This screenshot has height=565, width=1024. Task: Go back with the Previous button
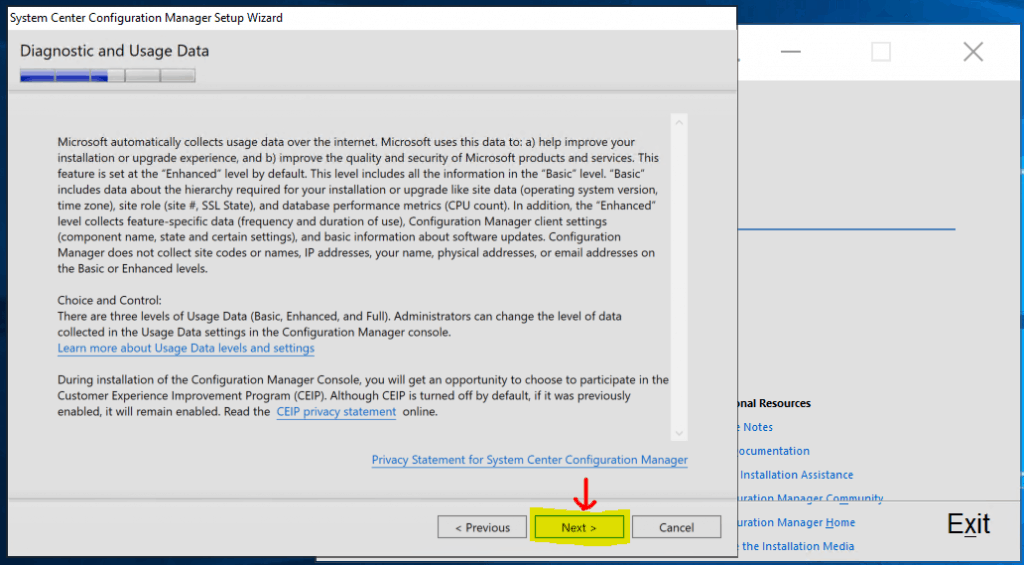482,527
